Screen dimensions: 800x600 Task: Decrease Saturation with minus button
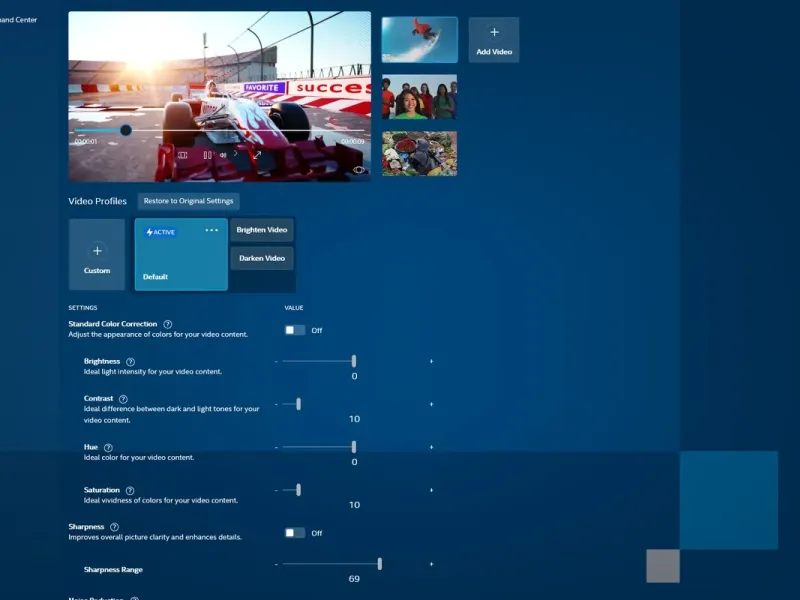(x=276, y=490)
